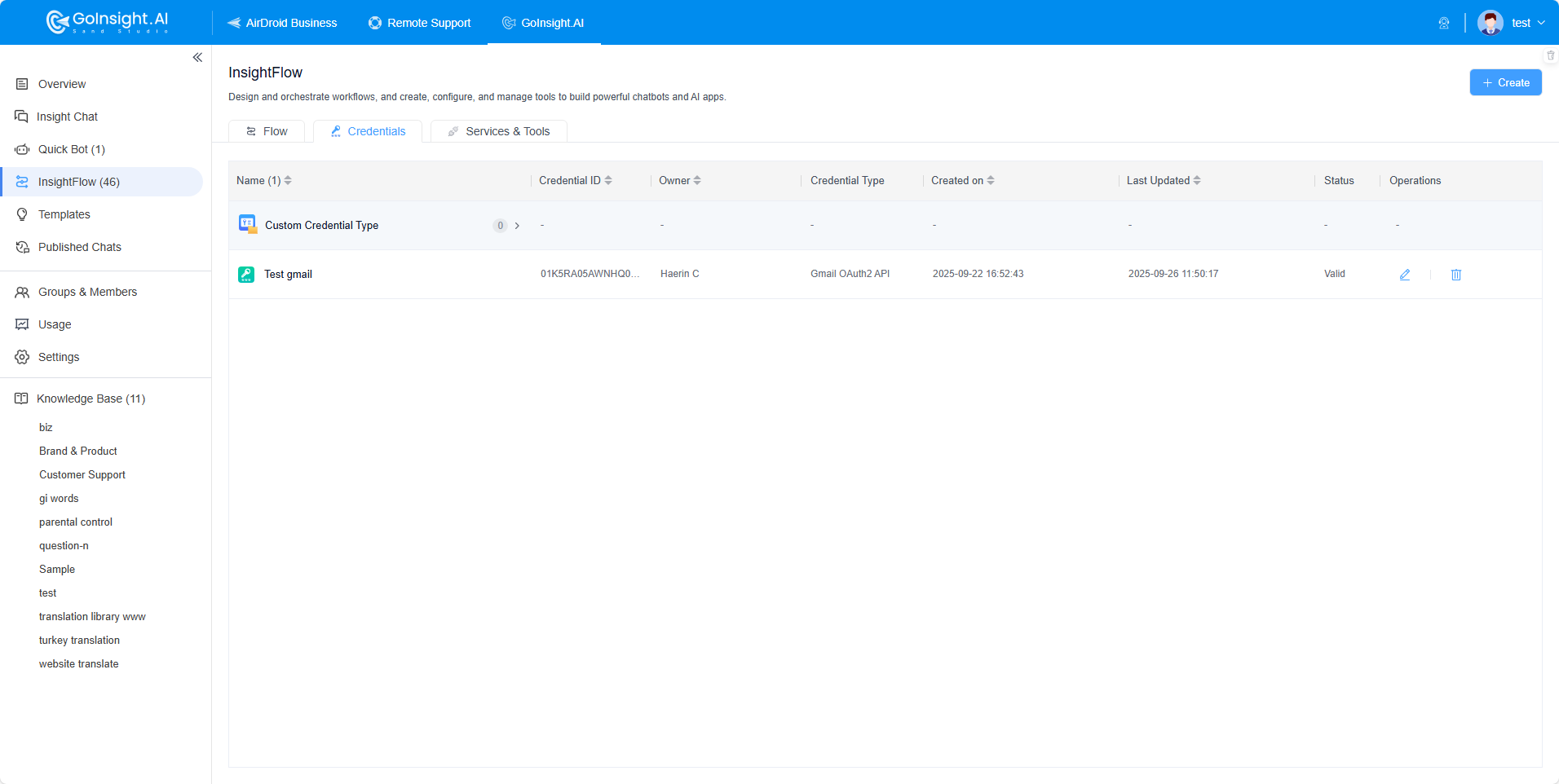Open the Test gmail credential

(288, 275)
